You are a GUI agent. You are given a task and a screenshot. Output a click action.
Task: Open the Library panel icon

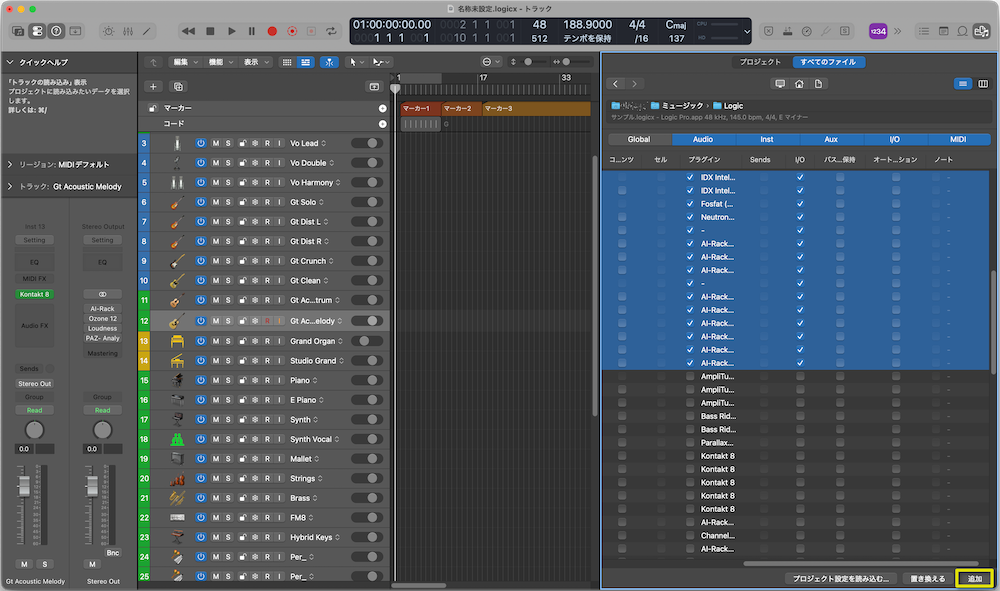(18, 31)
